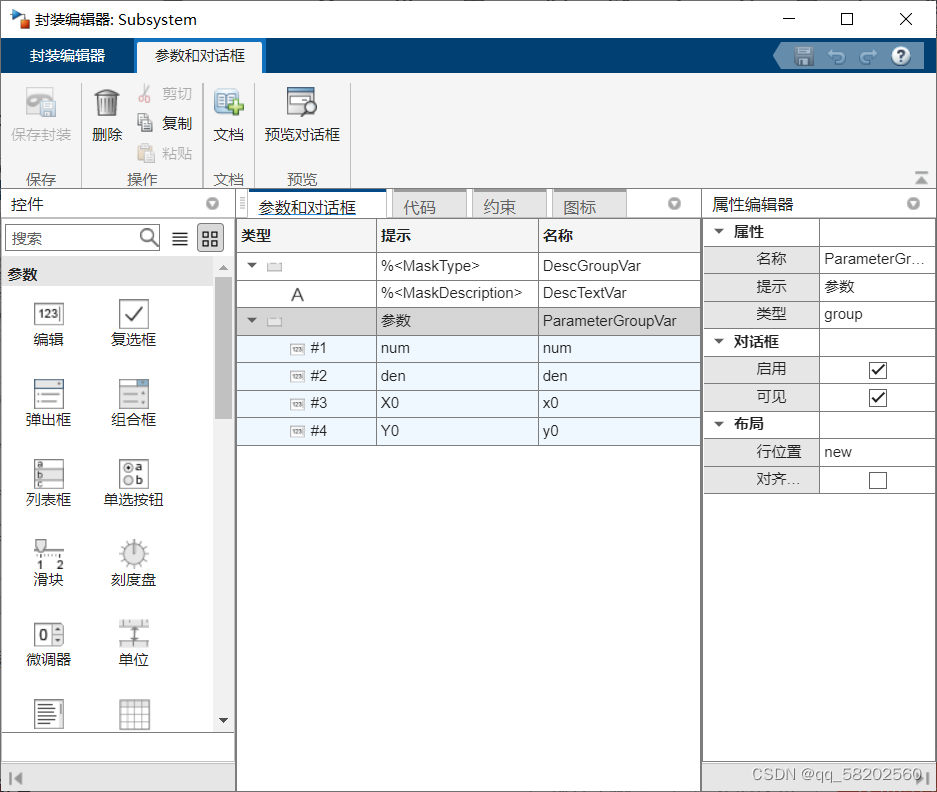The height and width of the screenshot is (792, 937).
Task: Select the 参数和对话框 document tab
Action: [x=317, y=206]
